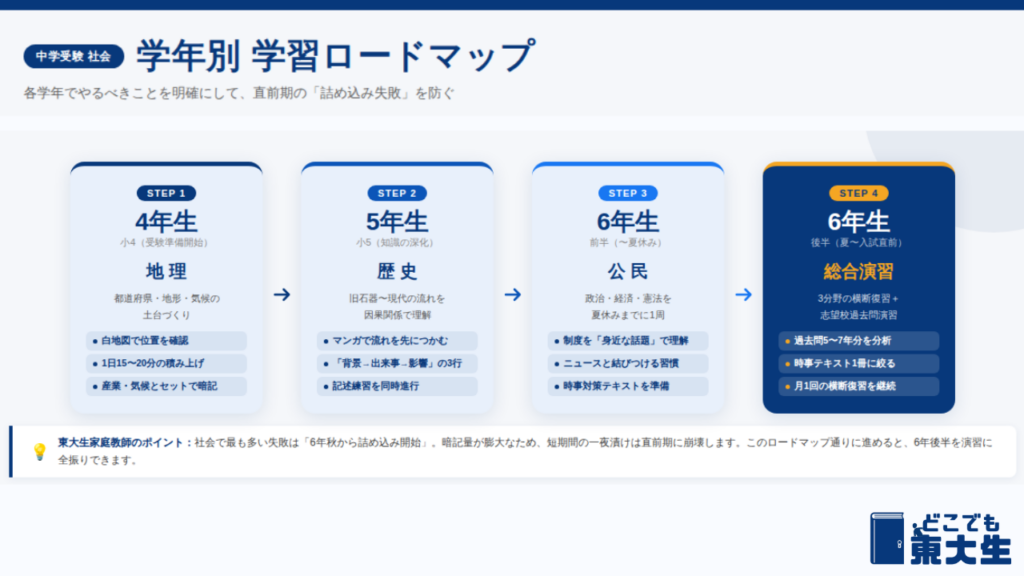This screenshot has height=576, width=1024.
Task: Click the 歴史 subject label
Action: tap(397, 271)
